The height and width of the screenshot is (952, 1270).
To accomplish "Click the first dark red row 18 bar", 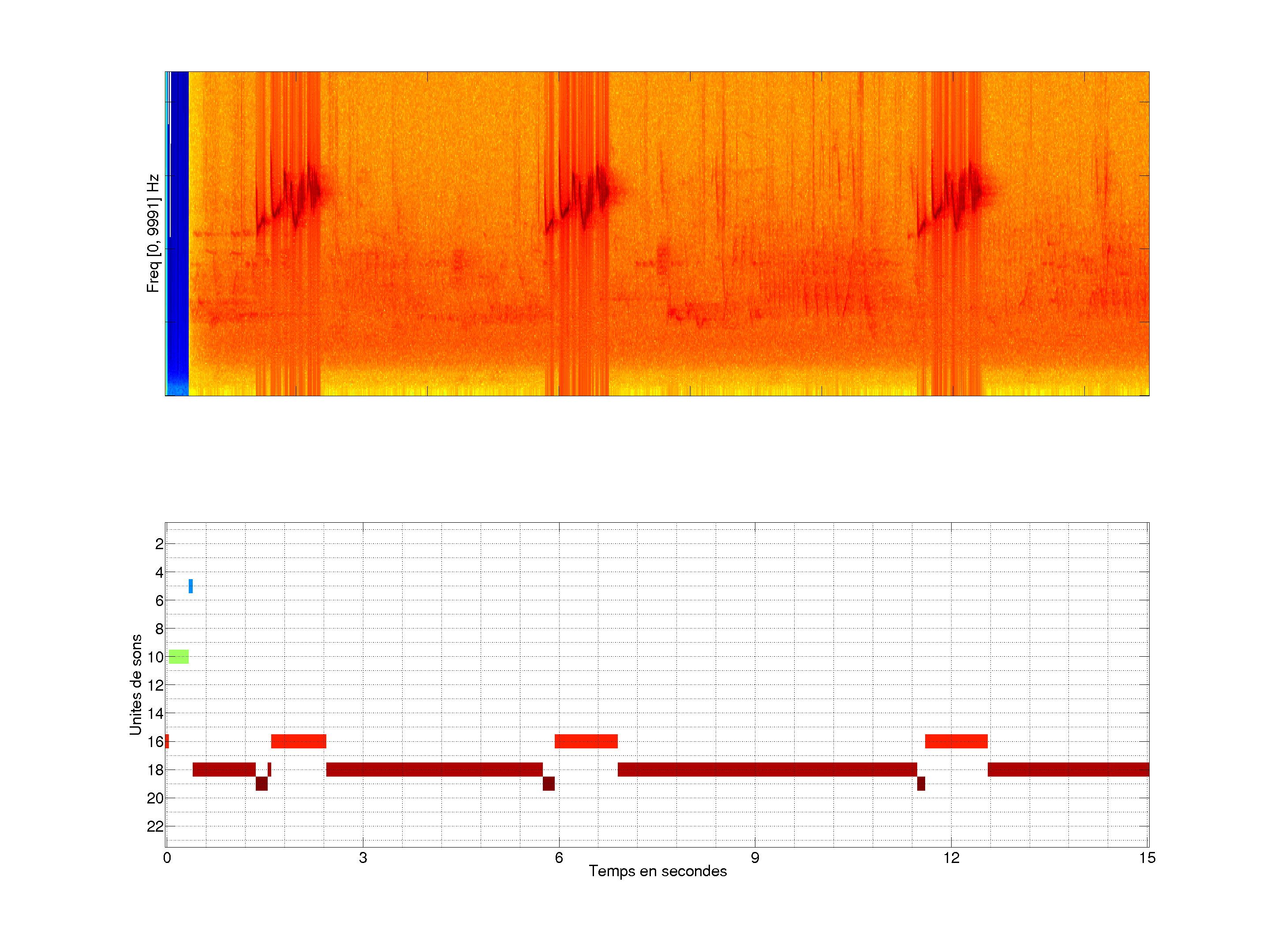I will coord(224,770).
